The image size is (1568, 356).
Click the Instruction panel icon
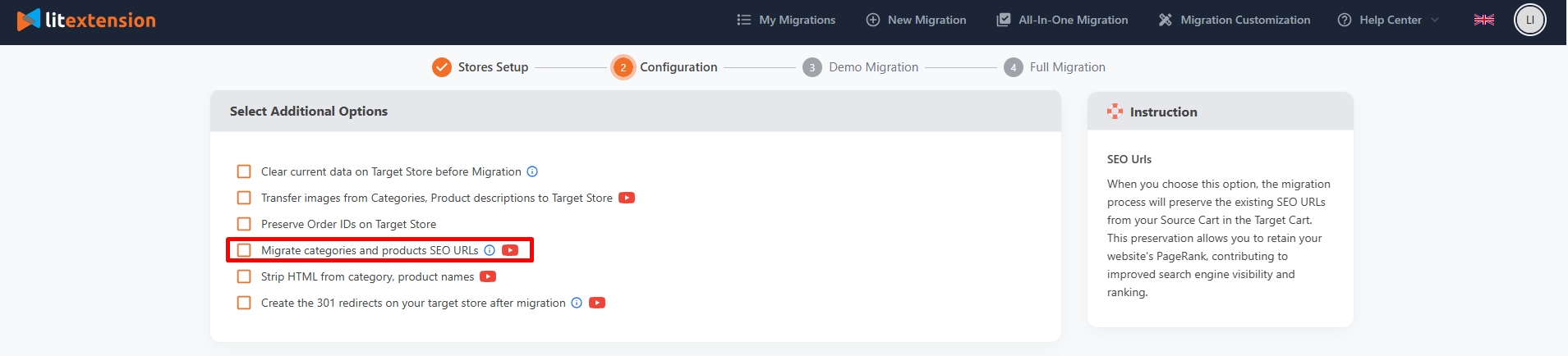pyautogui.click(x=1115, y=112)
